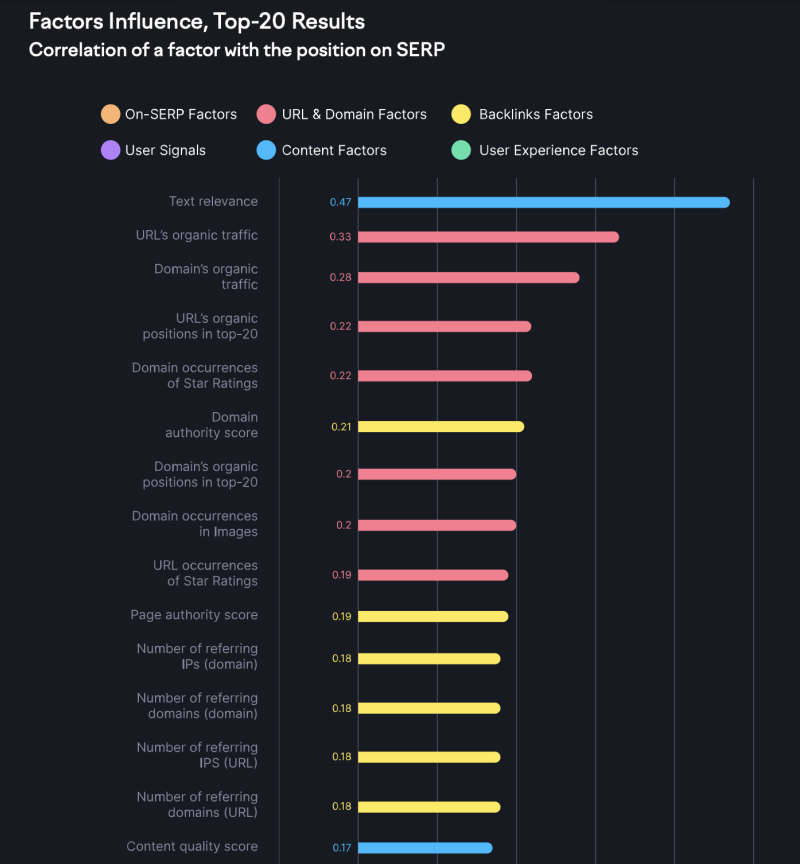Toggle the User Signals legend label
This screenshot has height=864, width=800.
(x=165, y=150)
